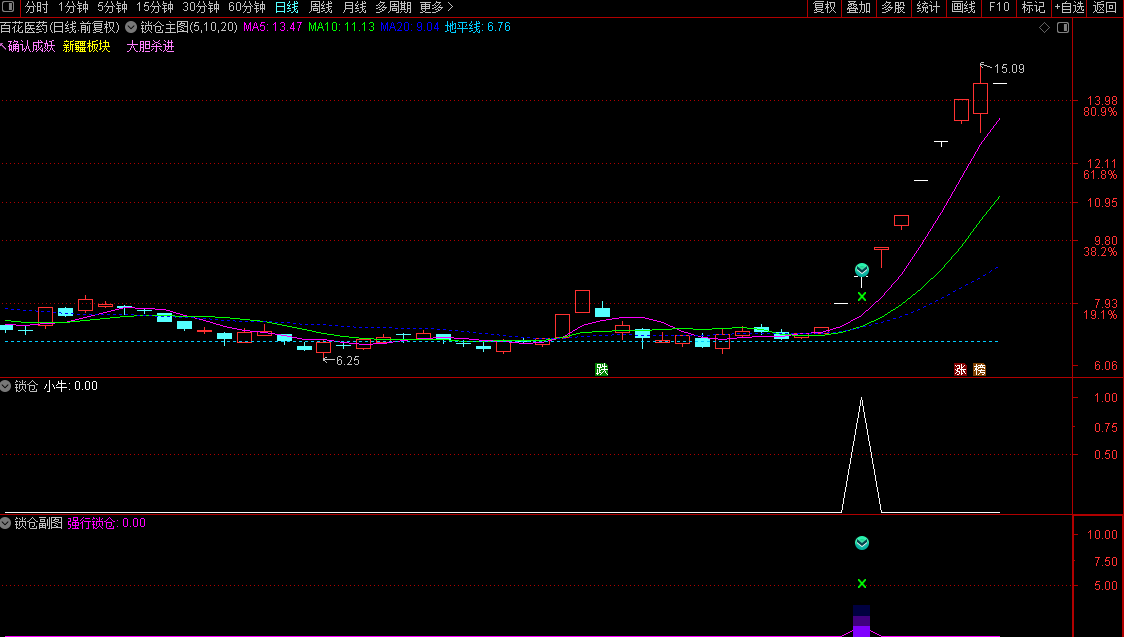Open the 统计 statistics button
Screen dimensions: 1124x637
(x=928, y=7)
